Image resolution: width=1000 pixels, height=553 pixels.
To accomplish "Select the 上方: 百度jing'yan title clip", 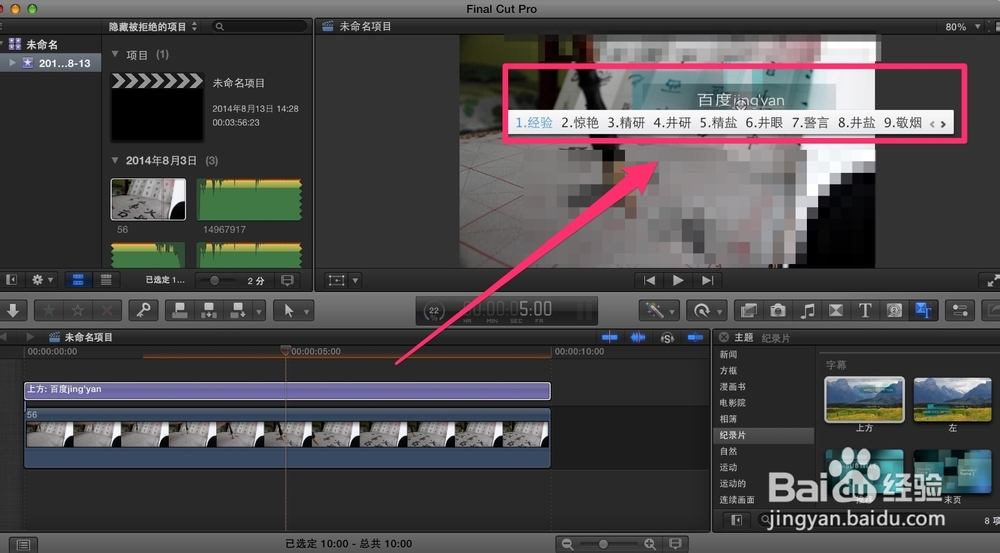I will pyautogui.click(x=287, y=390).
